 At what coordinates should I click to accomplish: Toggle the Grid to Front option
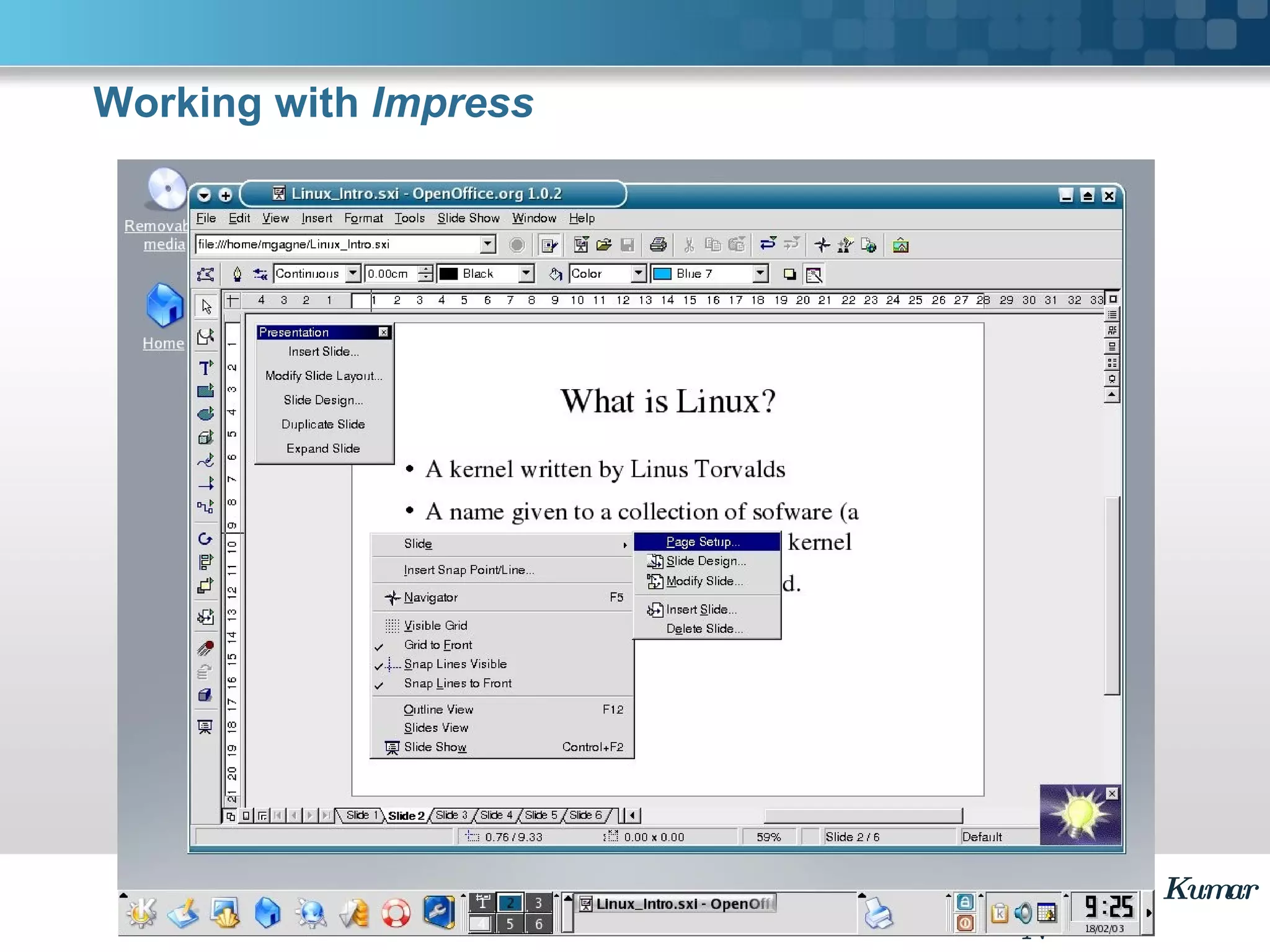[x=437, y=645]
